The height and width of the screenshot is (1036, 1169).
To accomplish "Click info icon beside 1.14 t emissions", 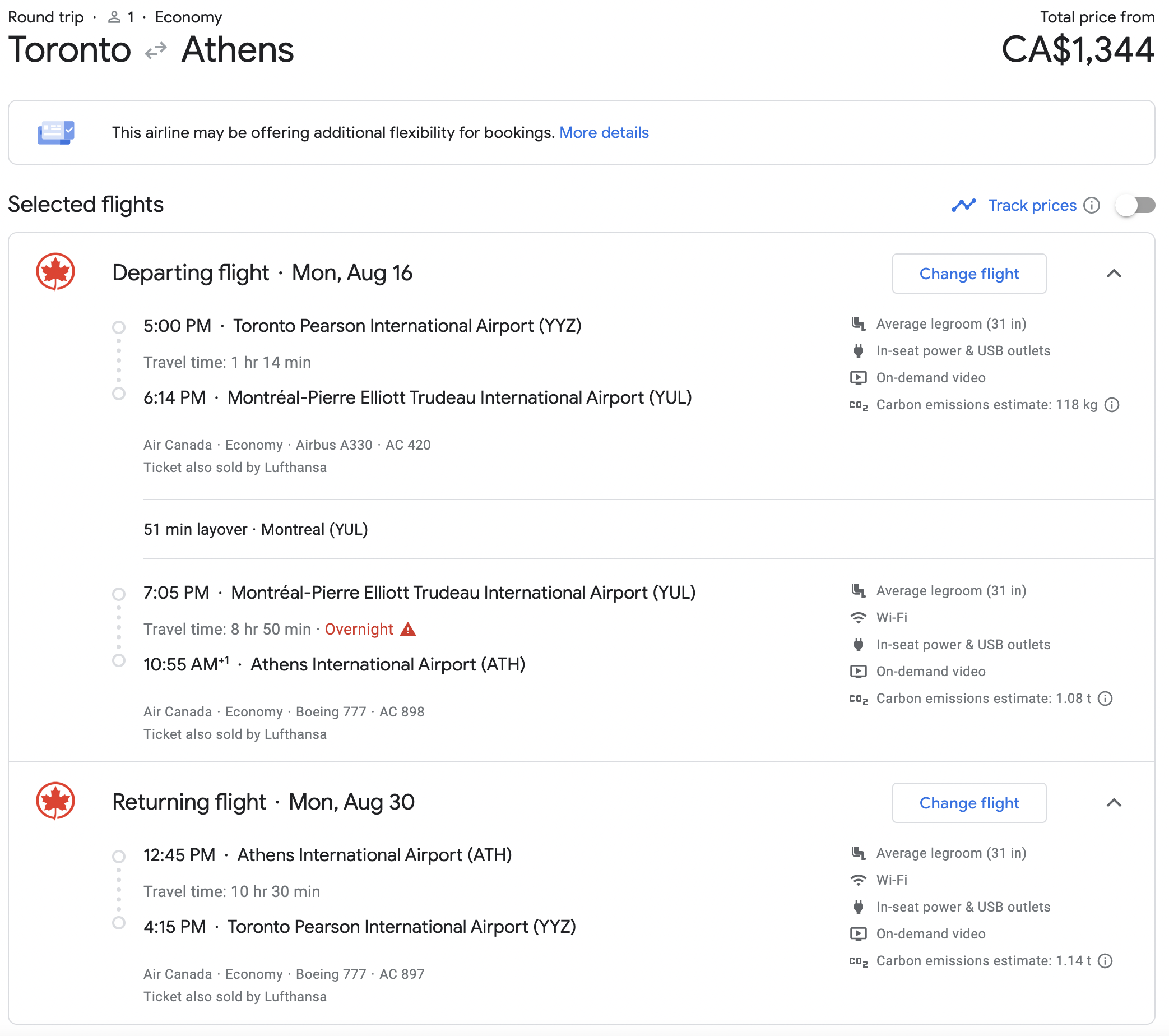I will pos(1105,961).
